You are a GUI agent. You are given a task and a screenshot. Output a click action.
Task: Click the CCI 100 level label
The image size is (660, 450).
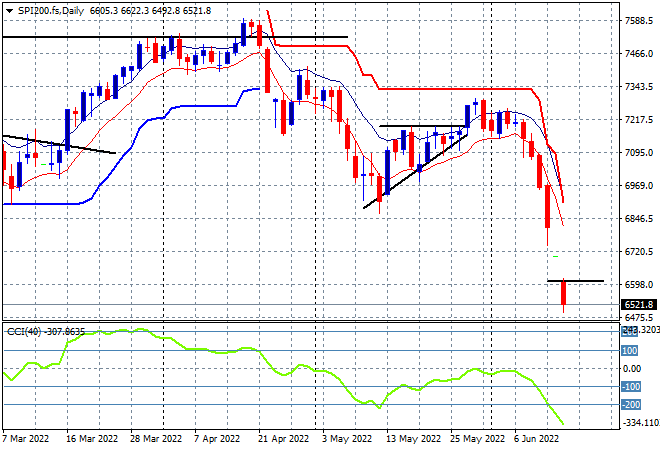(x=629, y=351)
